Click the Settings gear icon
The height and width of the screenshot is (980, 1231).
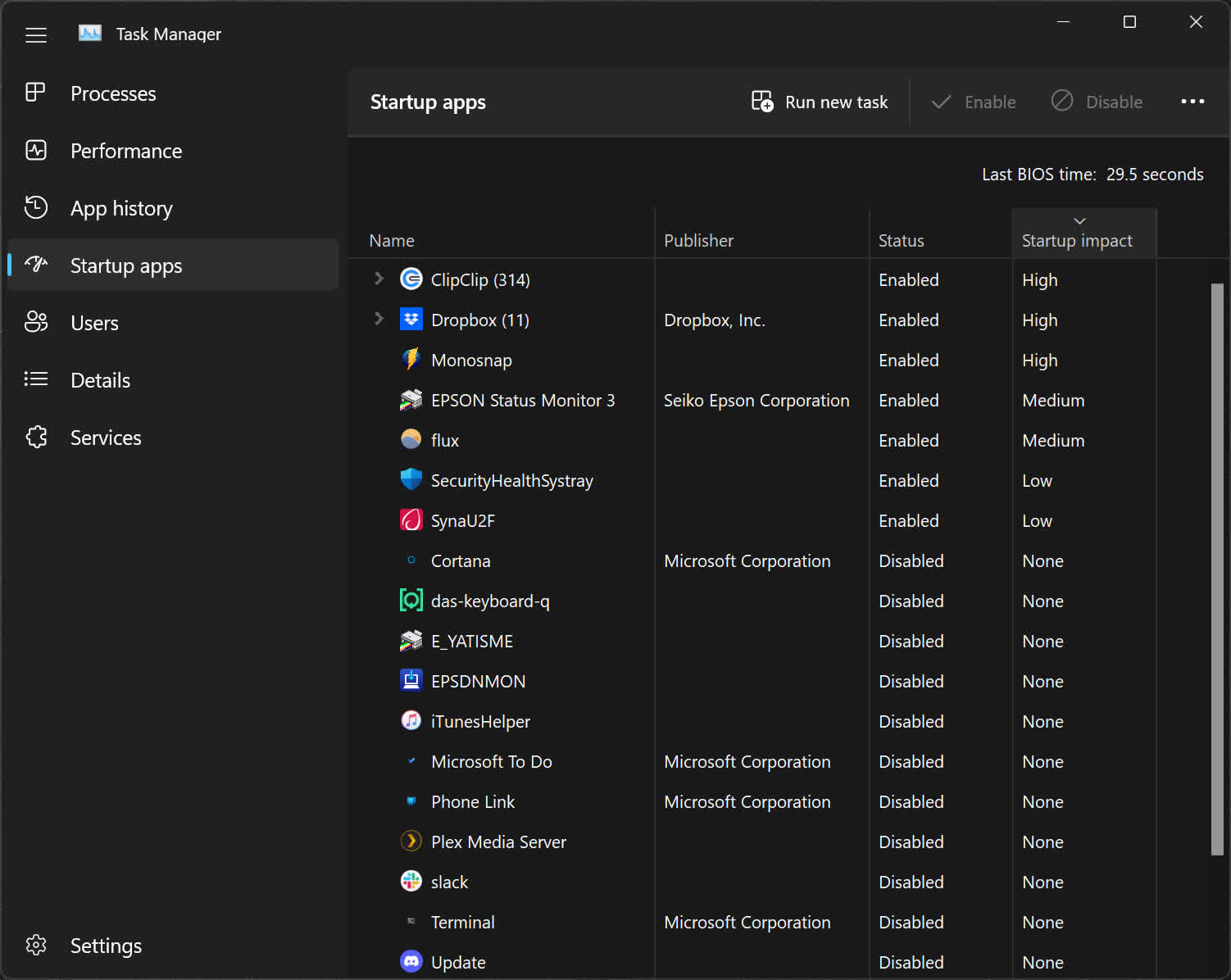click(36, 945)
